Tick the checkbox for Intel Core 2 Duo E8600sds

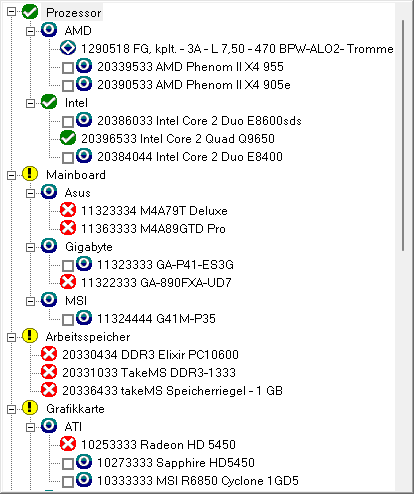[68, 122]
